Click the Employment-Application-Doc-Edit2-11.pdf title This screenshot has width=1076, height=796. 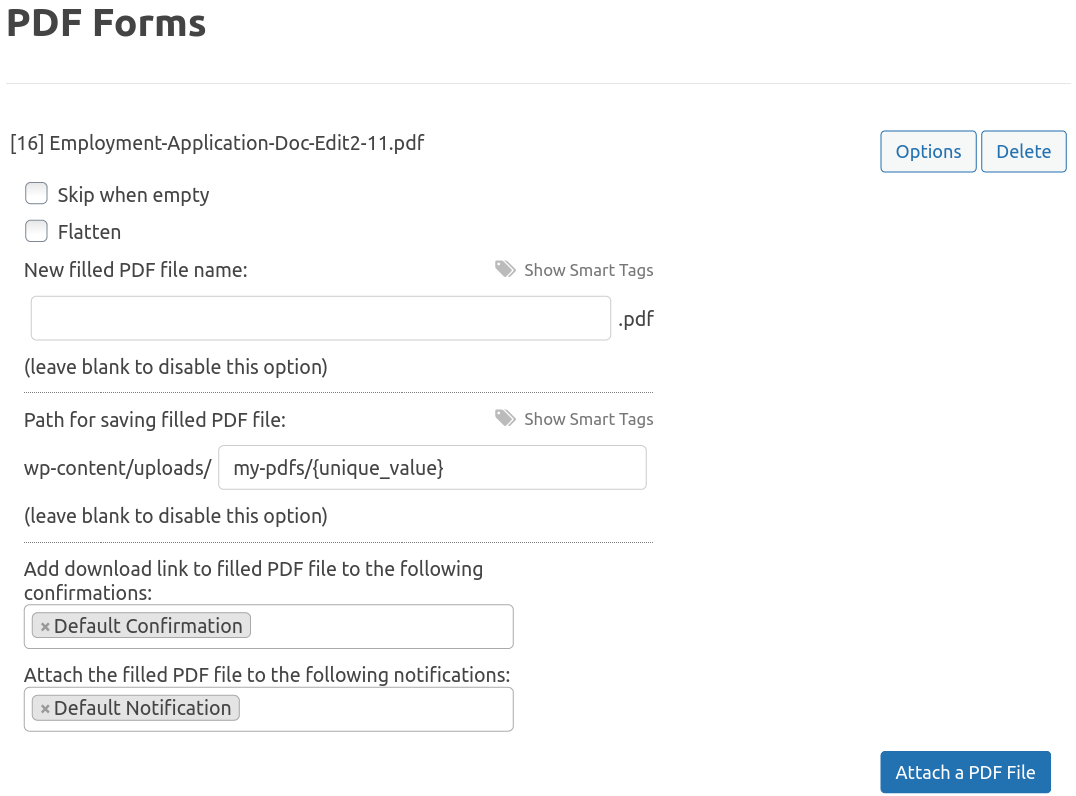(217, 143)
